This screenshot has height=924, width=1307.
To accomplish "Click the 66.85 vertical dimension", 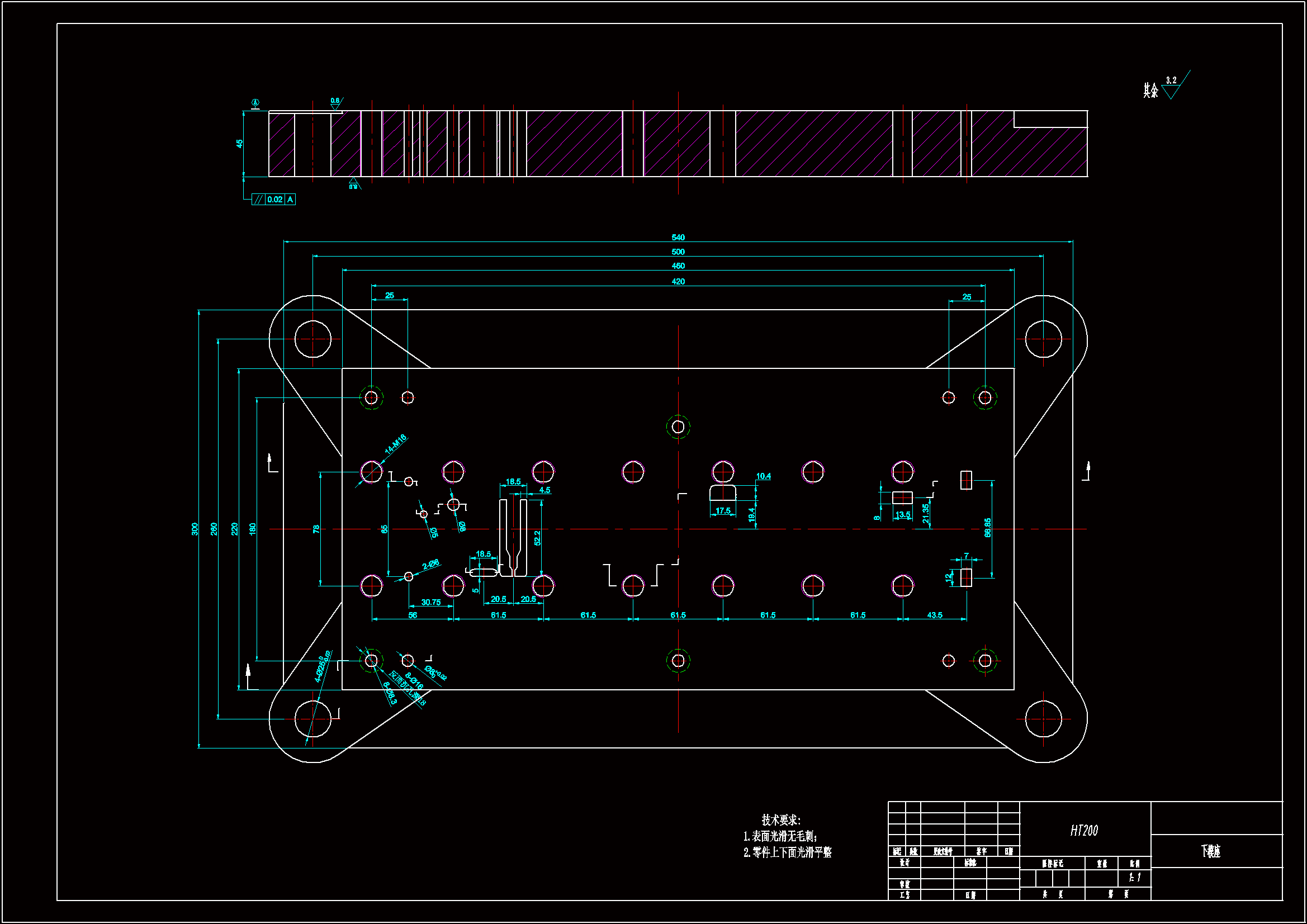I will click(988, 527).
